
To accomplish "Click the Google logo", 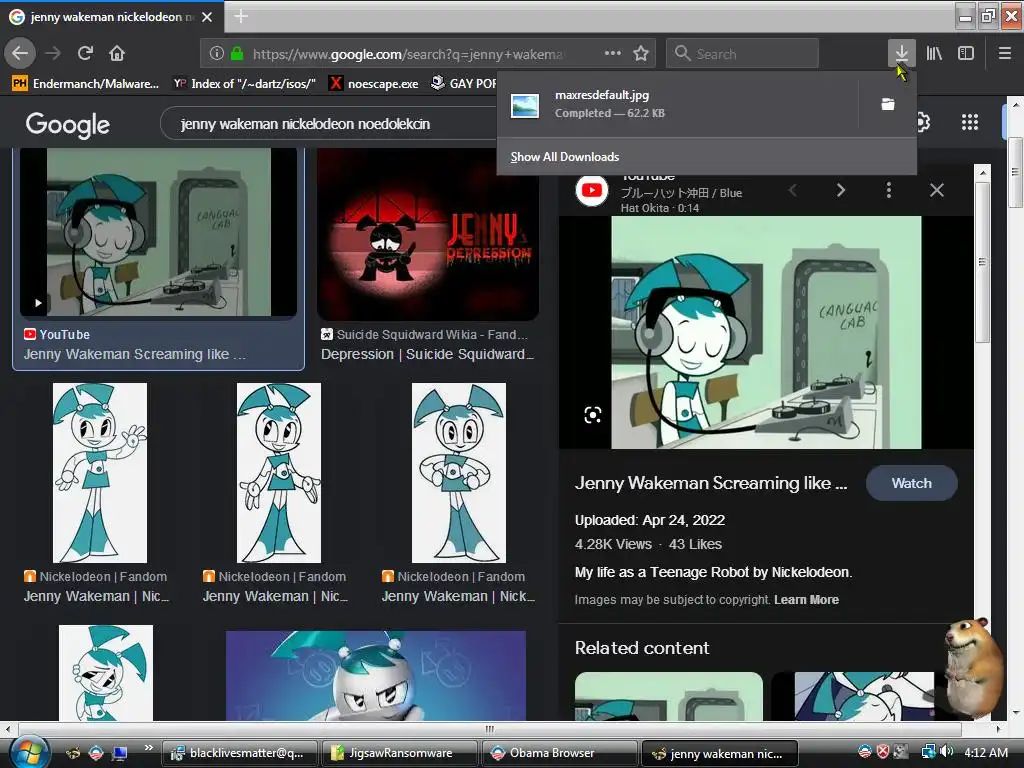I will click(68, 124).
